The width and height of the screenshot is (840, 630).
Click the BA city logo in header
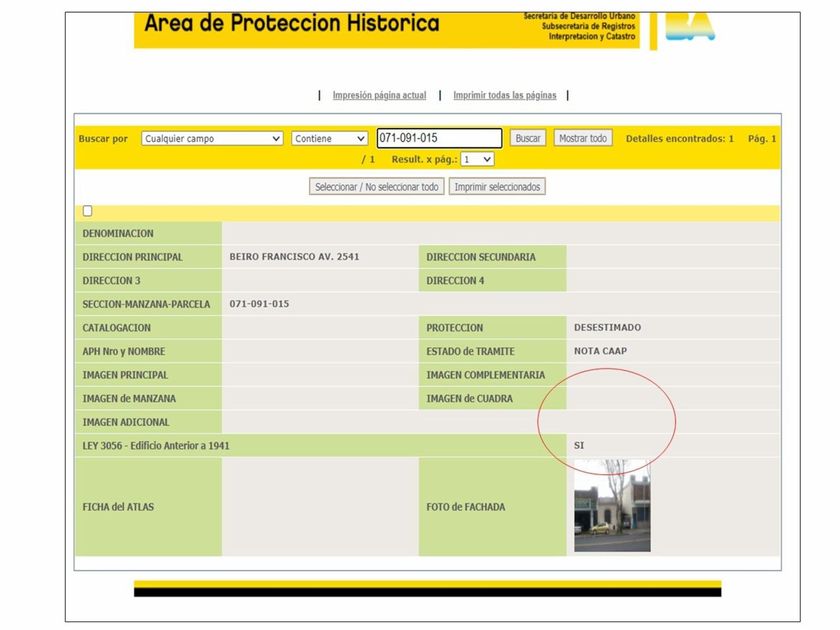[x=690, y=28]
